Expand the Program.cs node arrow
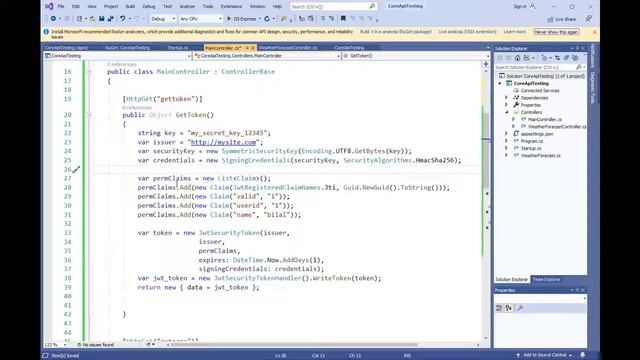 (x=507, y=141)
